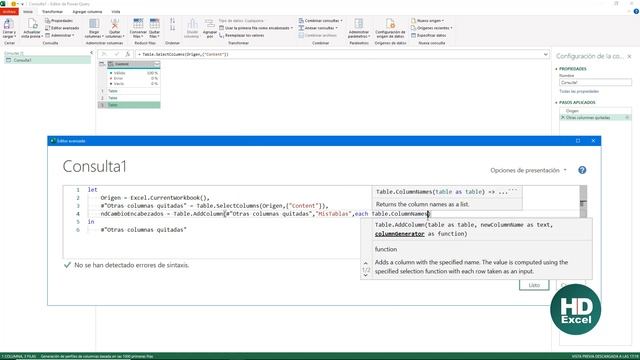Sort ascending with the A-Z icon
Screen dimensions: 640x360
pos(173,20)
